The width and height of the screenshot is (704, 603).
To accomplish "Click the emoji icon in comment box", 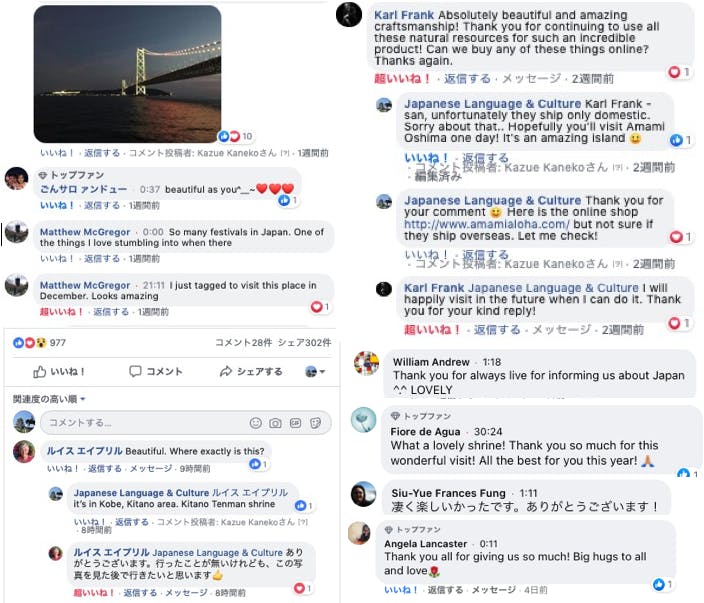I will tap(255, 423).
